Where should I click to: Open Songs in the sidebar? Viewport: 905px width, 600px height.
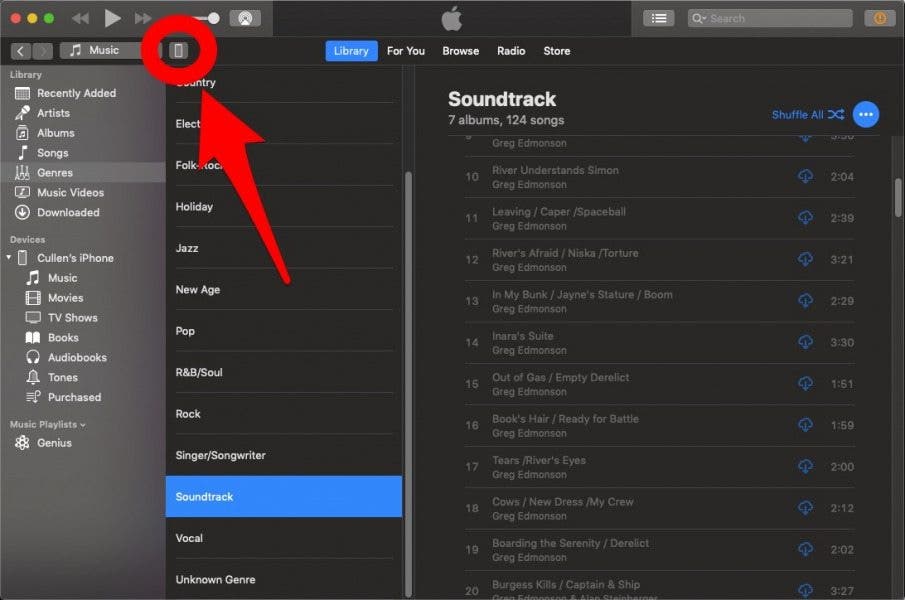83,153
